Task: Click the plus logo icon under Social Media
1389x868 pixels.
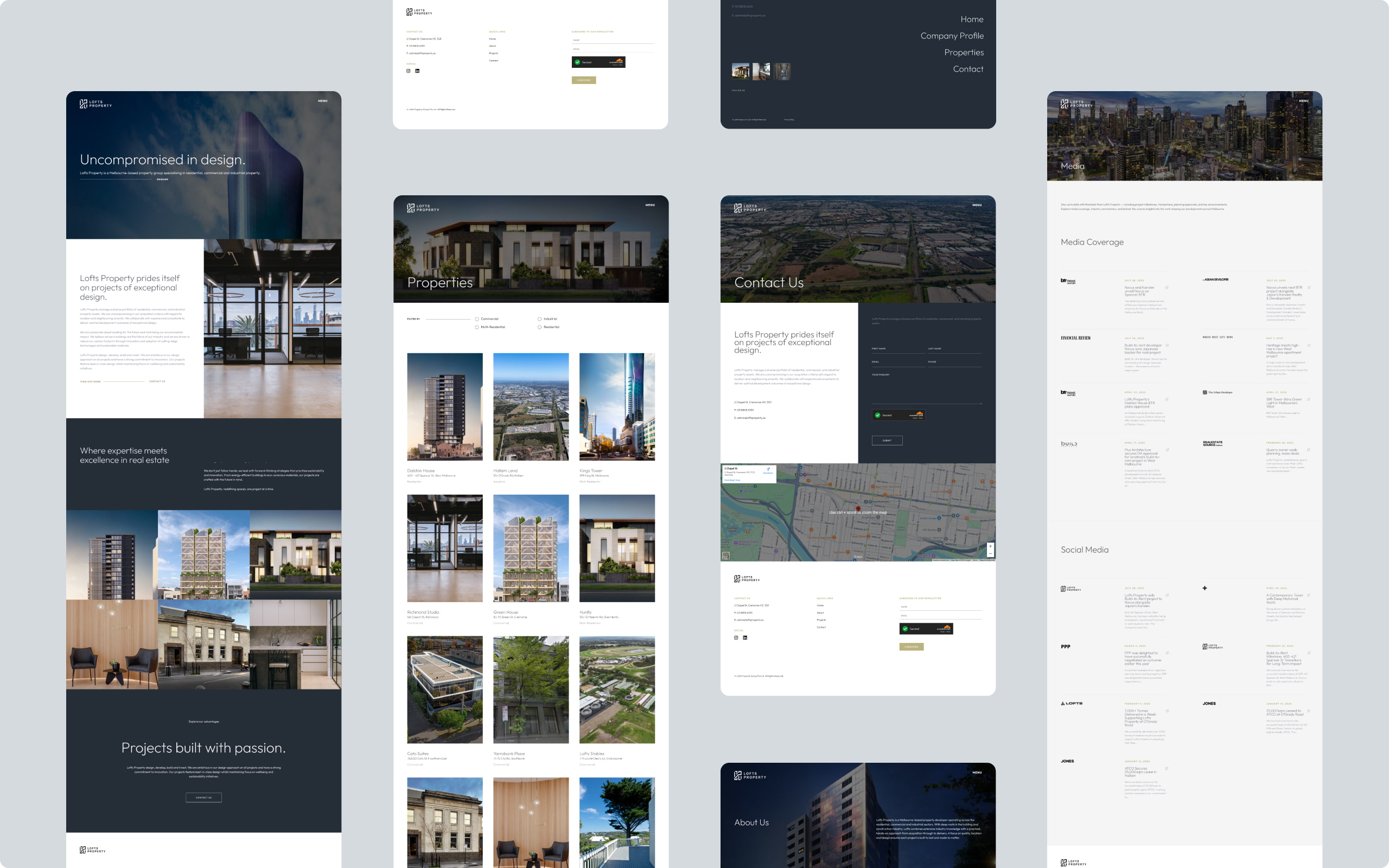Action: coord(1204,588)
